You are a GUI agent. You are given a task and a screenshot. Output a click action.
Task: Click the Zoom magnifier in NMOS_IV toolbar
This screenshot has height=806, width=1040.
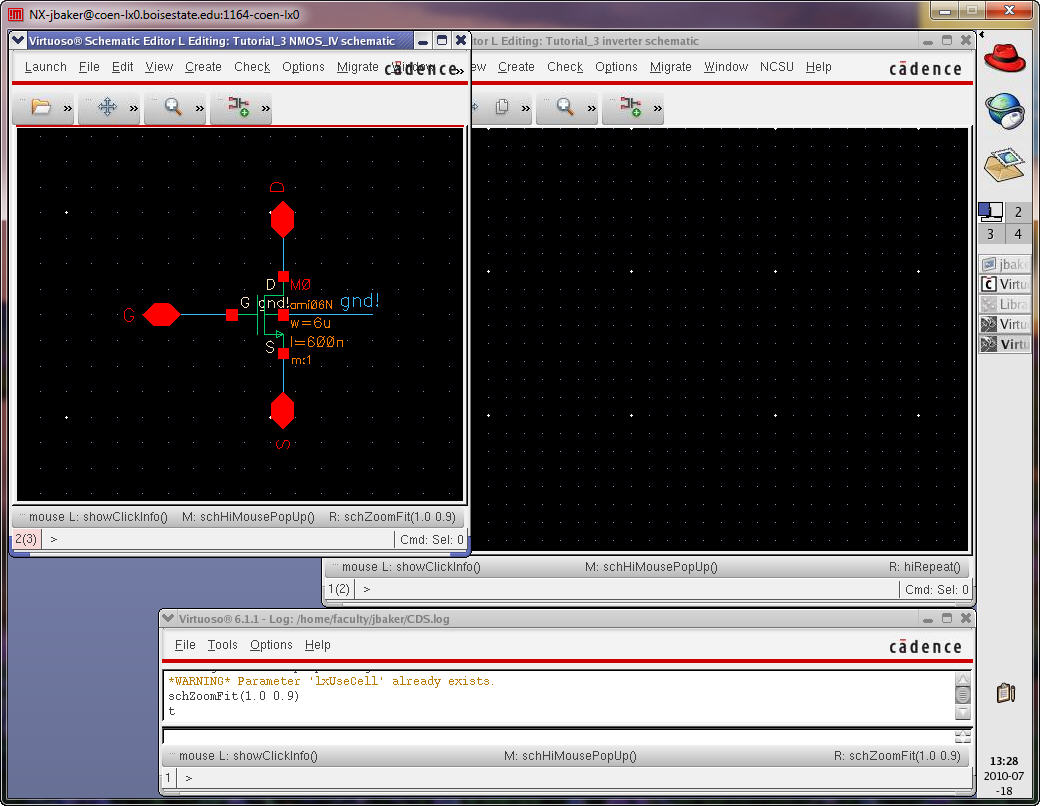point(173,107)
